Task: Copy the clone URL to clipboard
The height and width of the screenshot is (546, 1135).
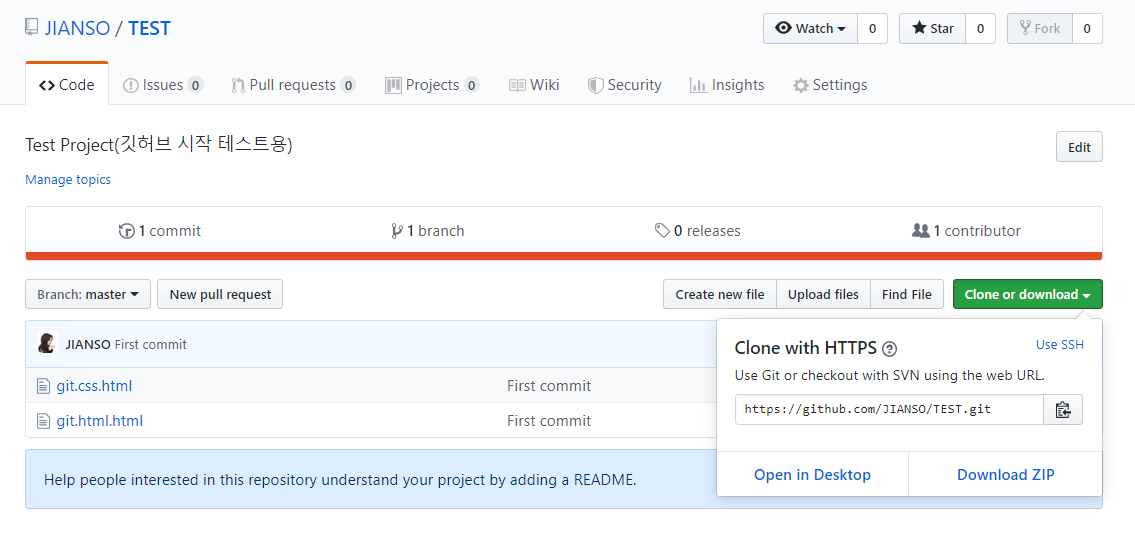Action: pos(1063,409)
